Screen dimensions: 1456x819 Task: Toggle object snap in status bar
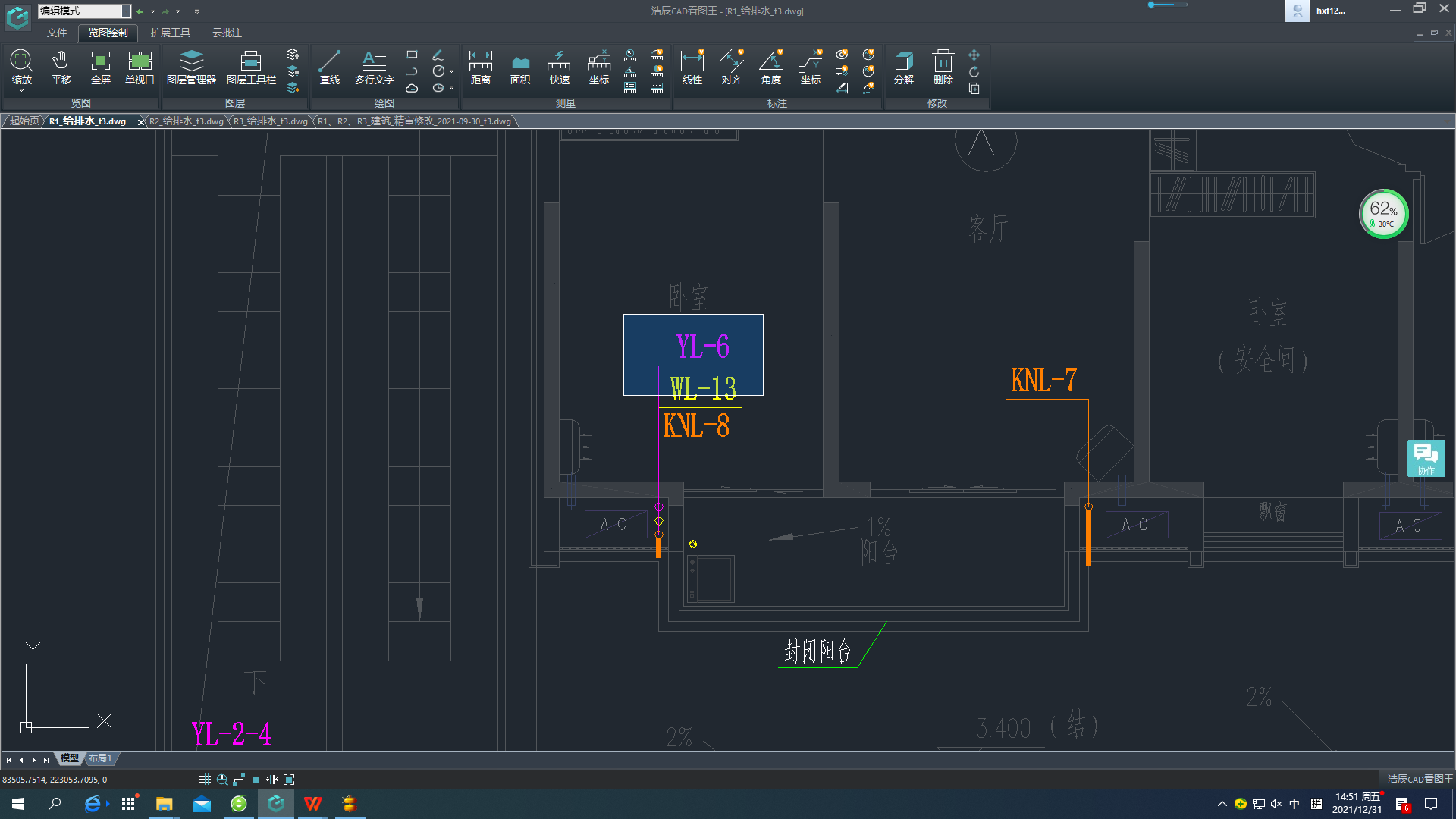(256, 779)
